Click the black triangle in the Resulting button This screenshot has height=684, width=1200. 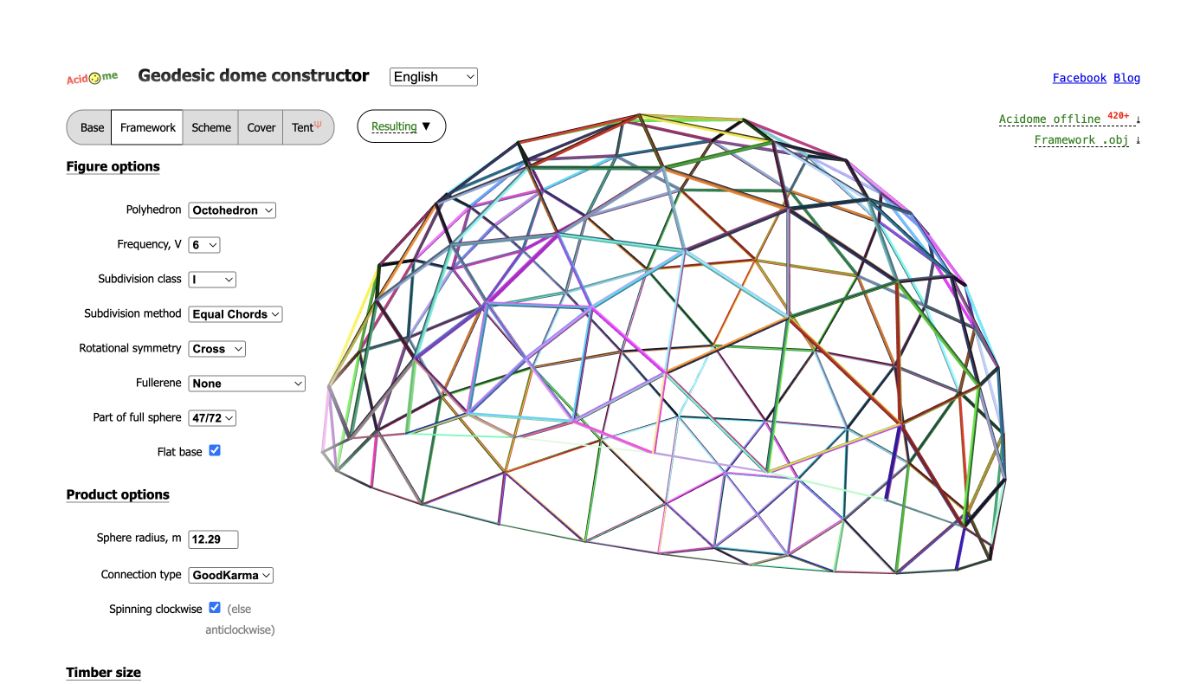[x=426, y=127]
